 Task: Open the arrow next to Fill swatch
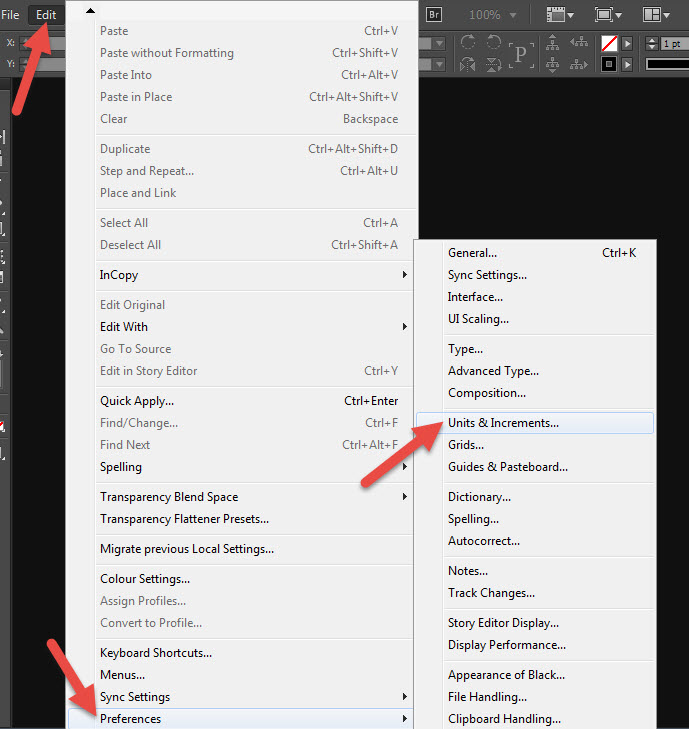[627, 44]
